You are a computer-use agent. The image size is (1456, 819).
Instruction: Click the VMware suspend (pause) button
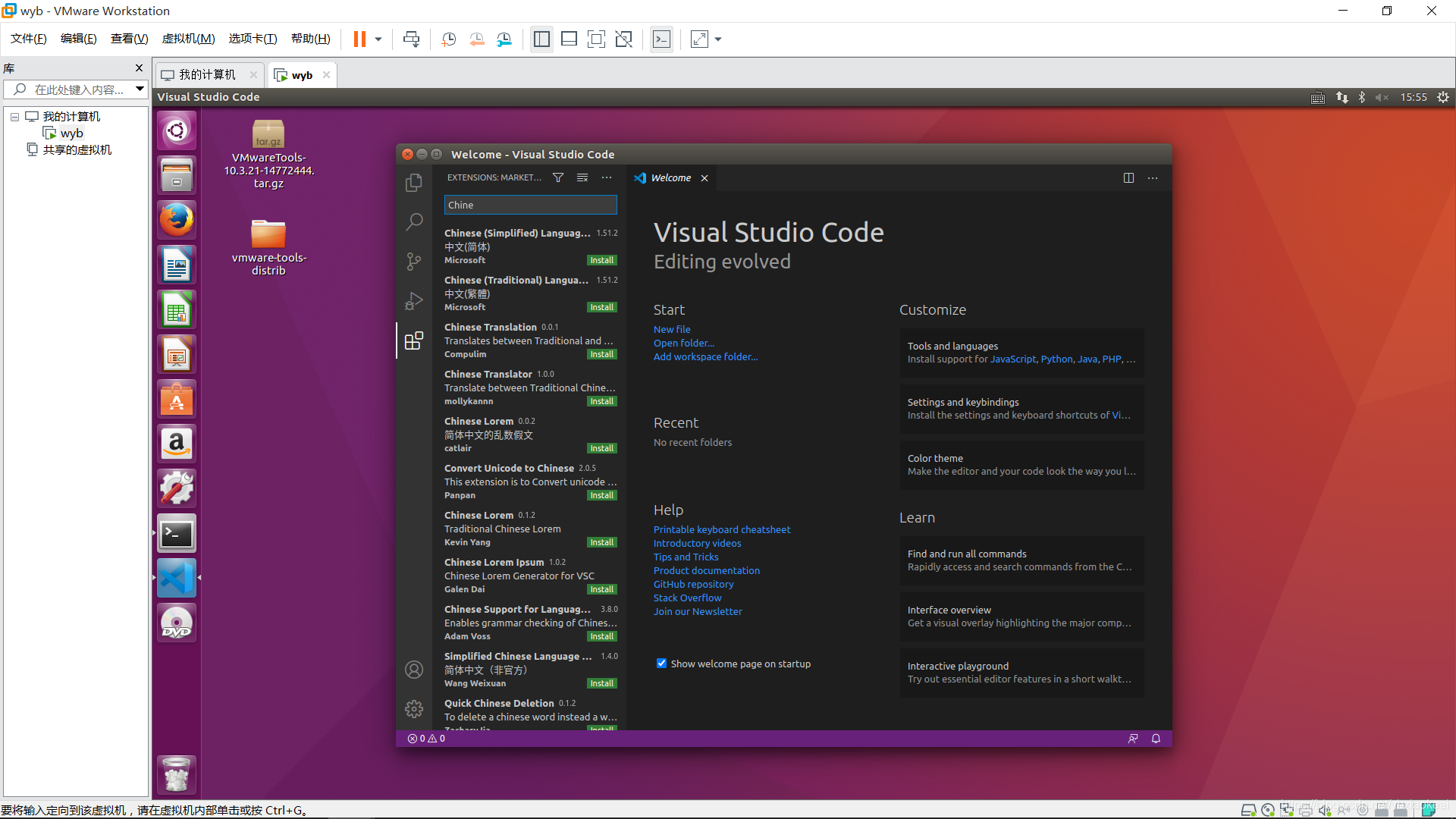pyautogui.click(x=359, y=39)
